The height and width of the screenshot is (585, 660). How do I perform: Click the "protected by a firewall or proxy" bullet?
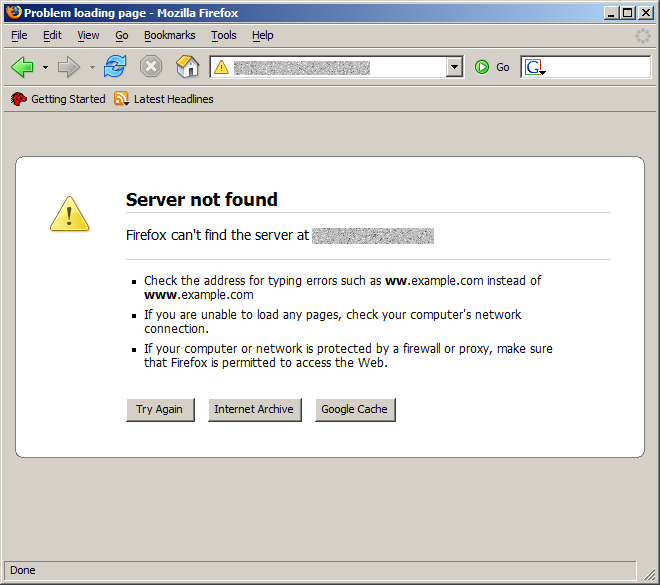[x=348, y=356]
